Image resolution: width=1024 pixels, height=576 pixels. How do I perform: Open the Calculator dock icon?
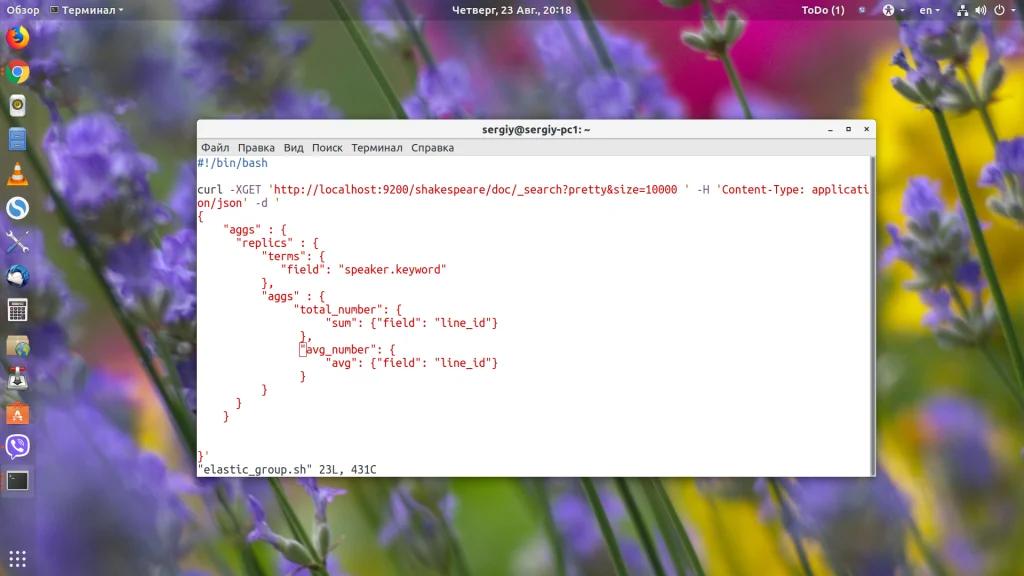pos(18,310)
